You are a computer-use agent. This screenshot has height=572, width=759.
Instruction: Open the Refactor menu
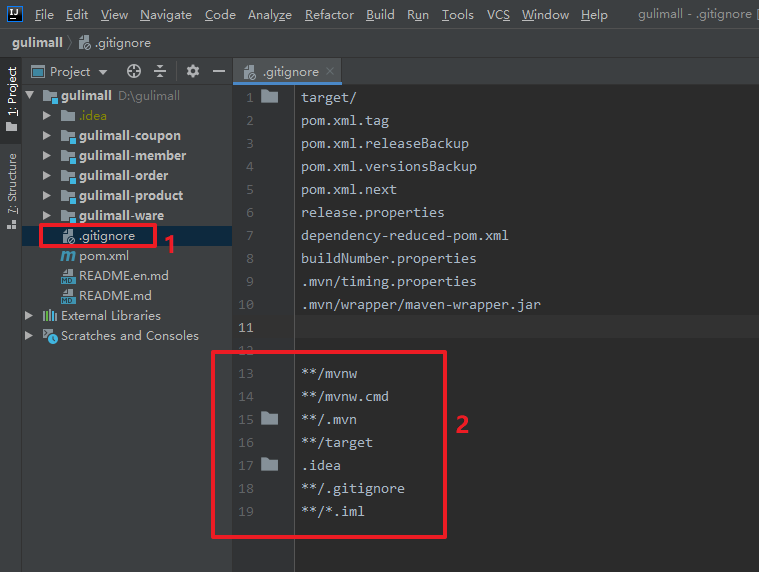click(329, 15)
